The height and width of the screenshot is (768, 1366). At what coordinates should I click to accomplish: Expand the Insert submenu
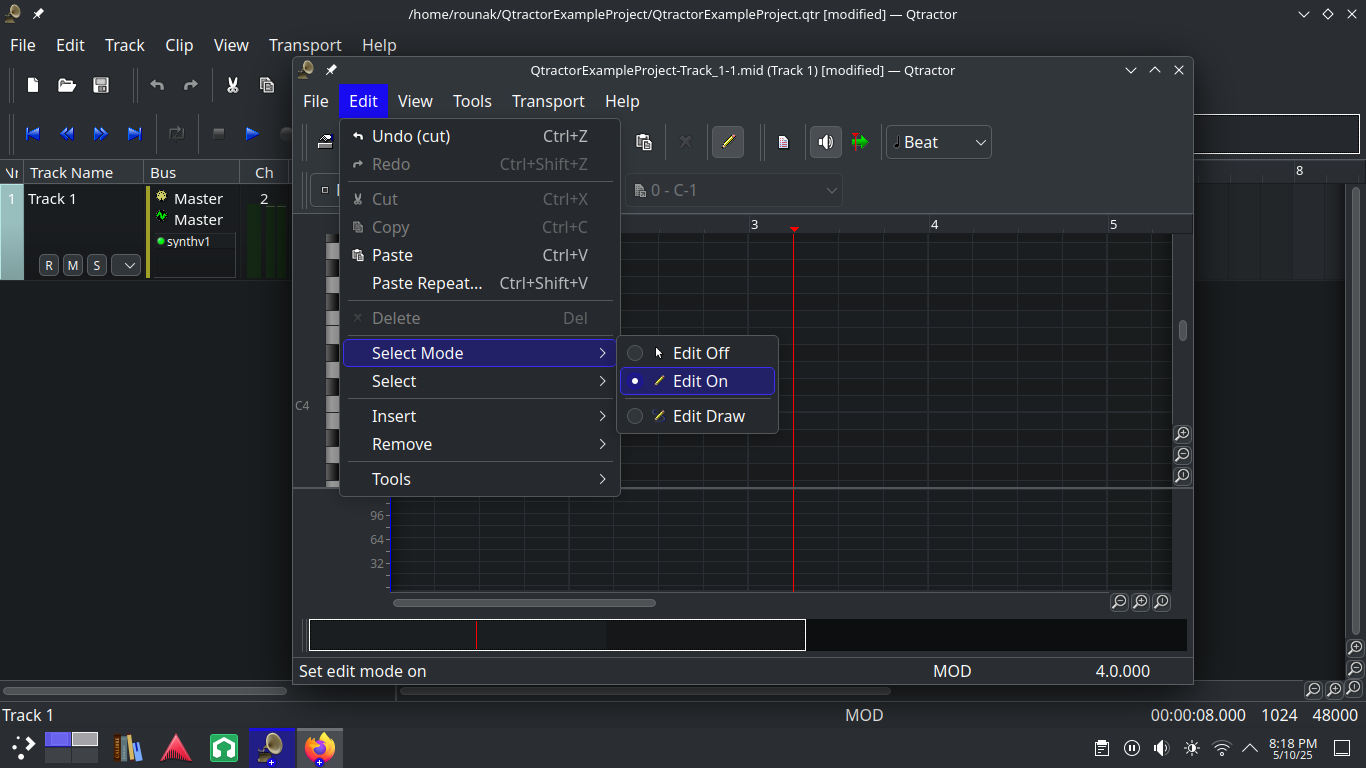point(480,416)
